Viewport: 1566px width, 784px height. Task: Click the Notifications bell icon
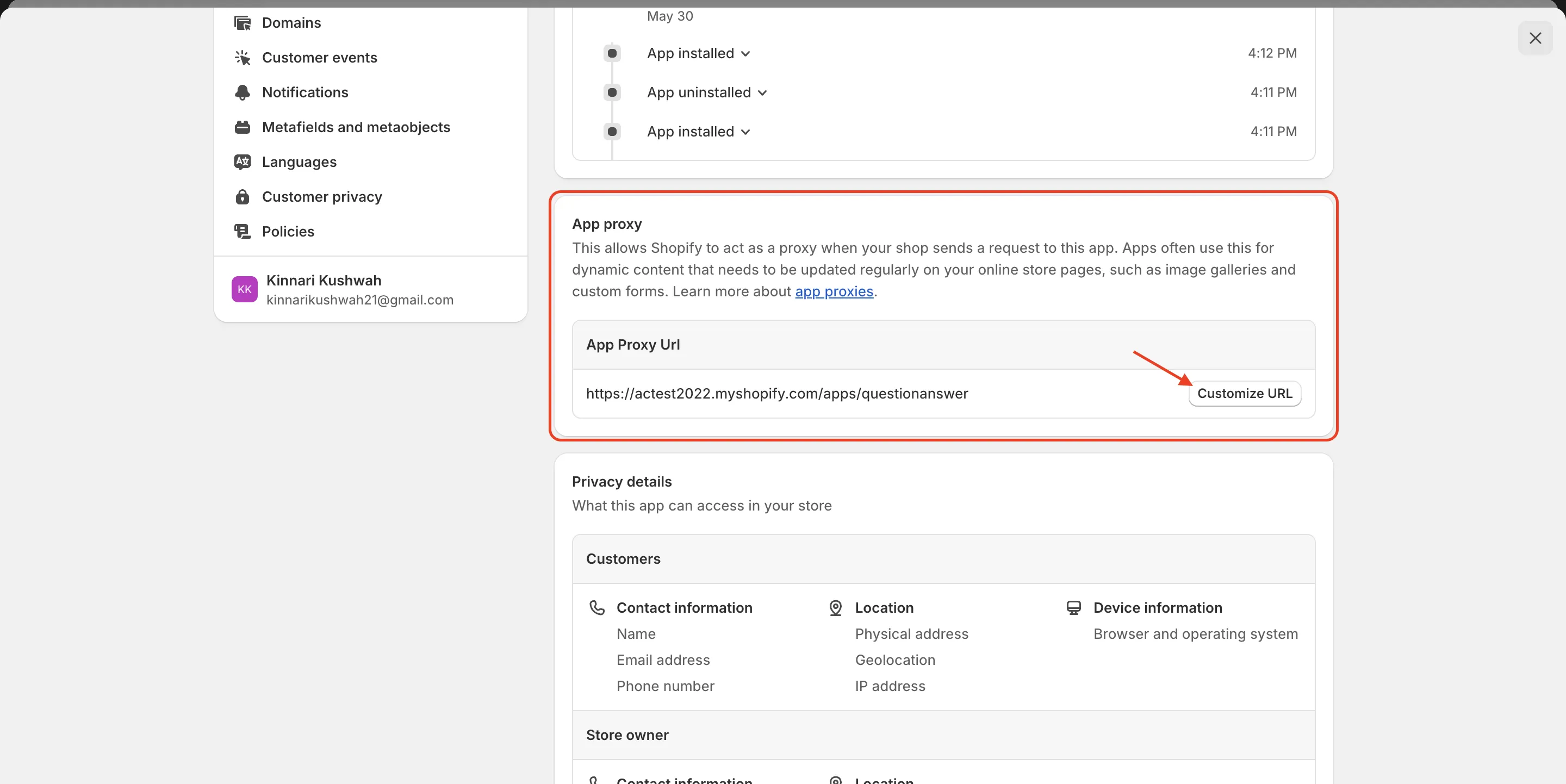[x=243, y=92]
